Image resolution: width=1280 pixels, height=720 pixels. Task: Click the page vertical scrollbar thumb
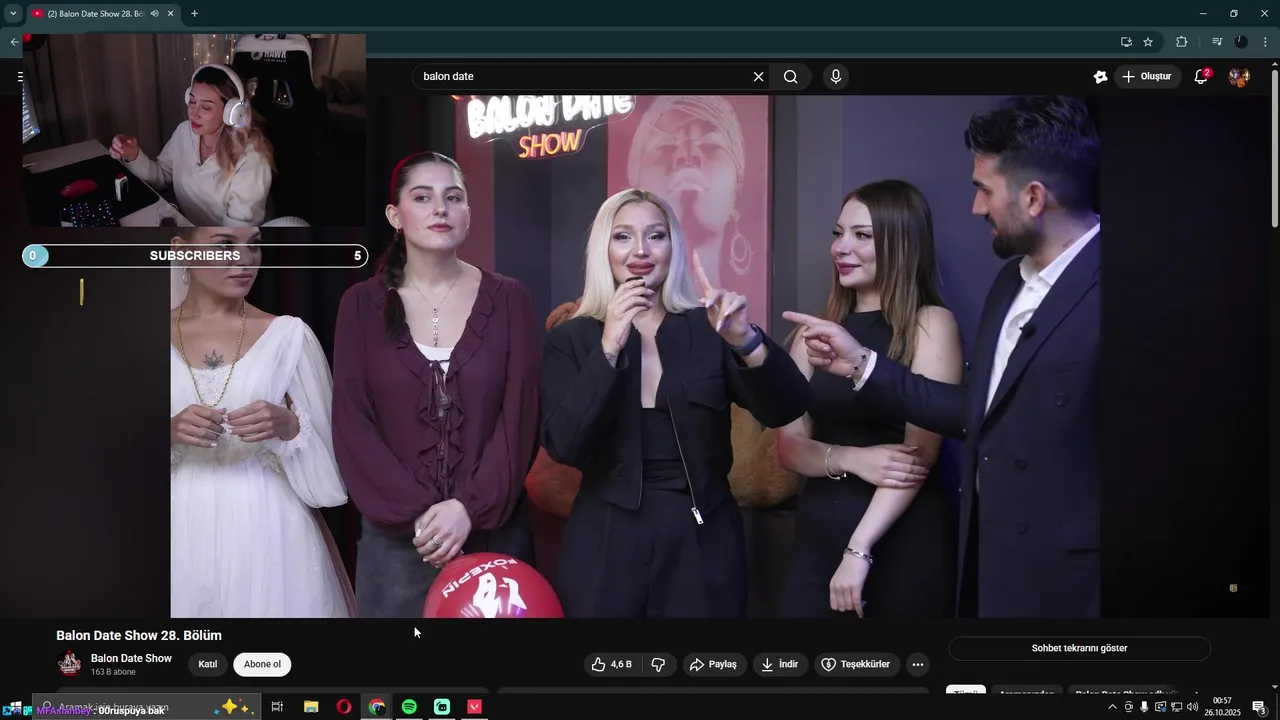[1274, 147]
